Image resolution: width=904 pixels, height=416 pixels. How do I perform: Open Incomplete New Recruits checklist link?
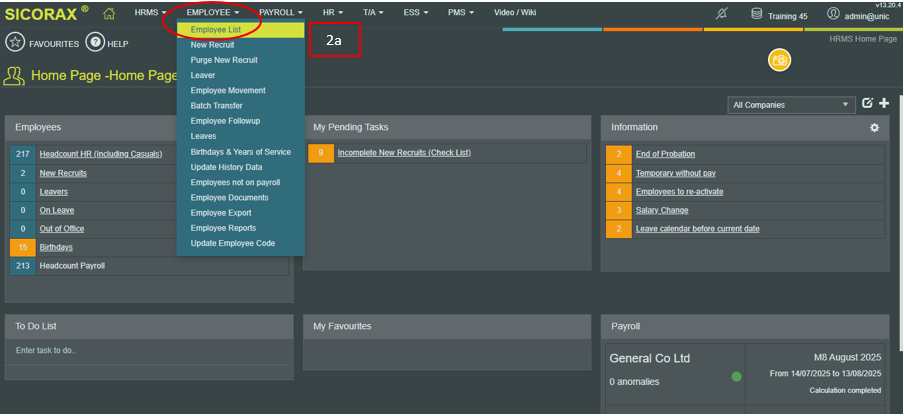[403, 153]
